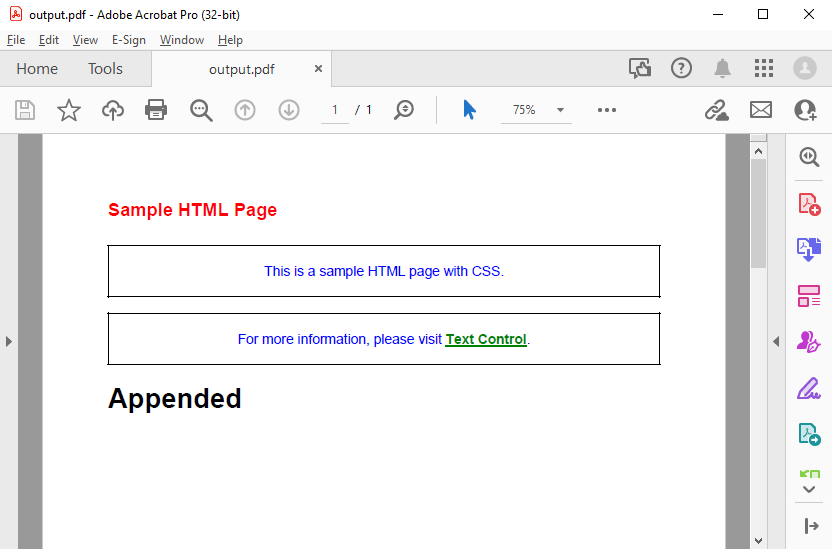Expand more tools chevron in right pane
832x549 pixels.
[809, 490]
